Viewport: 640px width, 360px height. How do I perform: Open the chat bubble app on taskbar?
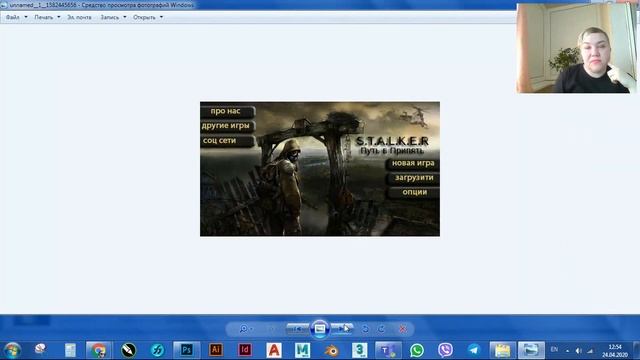point(40,349)
